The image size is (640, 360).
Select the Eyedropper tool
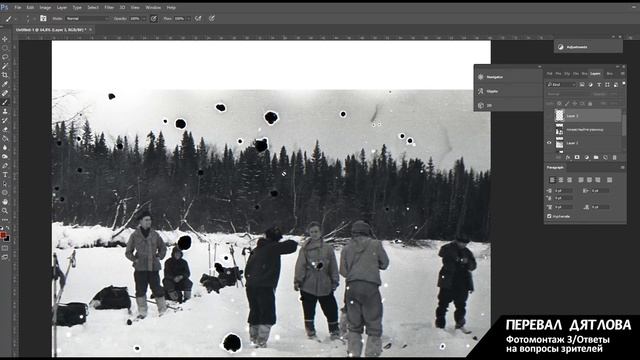(x=5, y=84)
